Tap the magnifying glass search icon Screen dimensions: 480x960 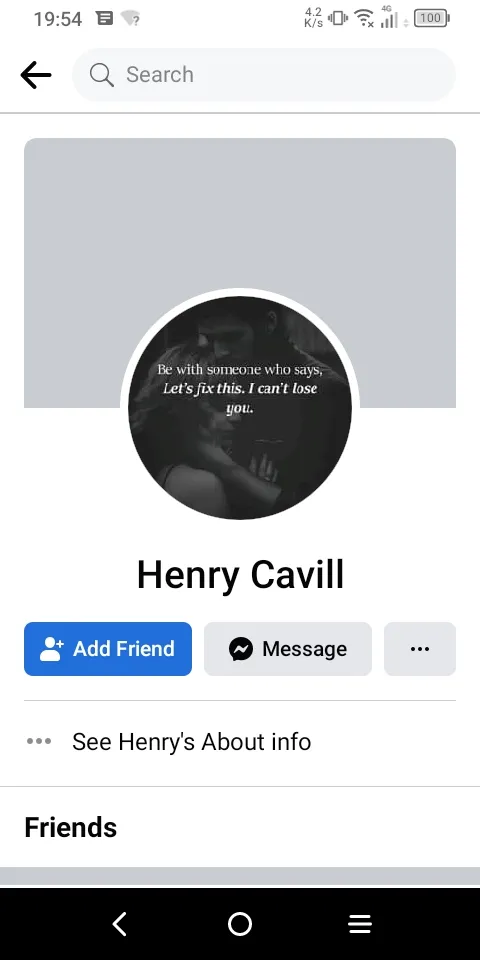(102, 75)
